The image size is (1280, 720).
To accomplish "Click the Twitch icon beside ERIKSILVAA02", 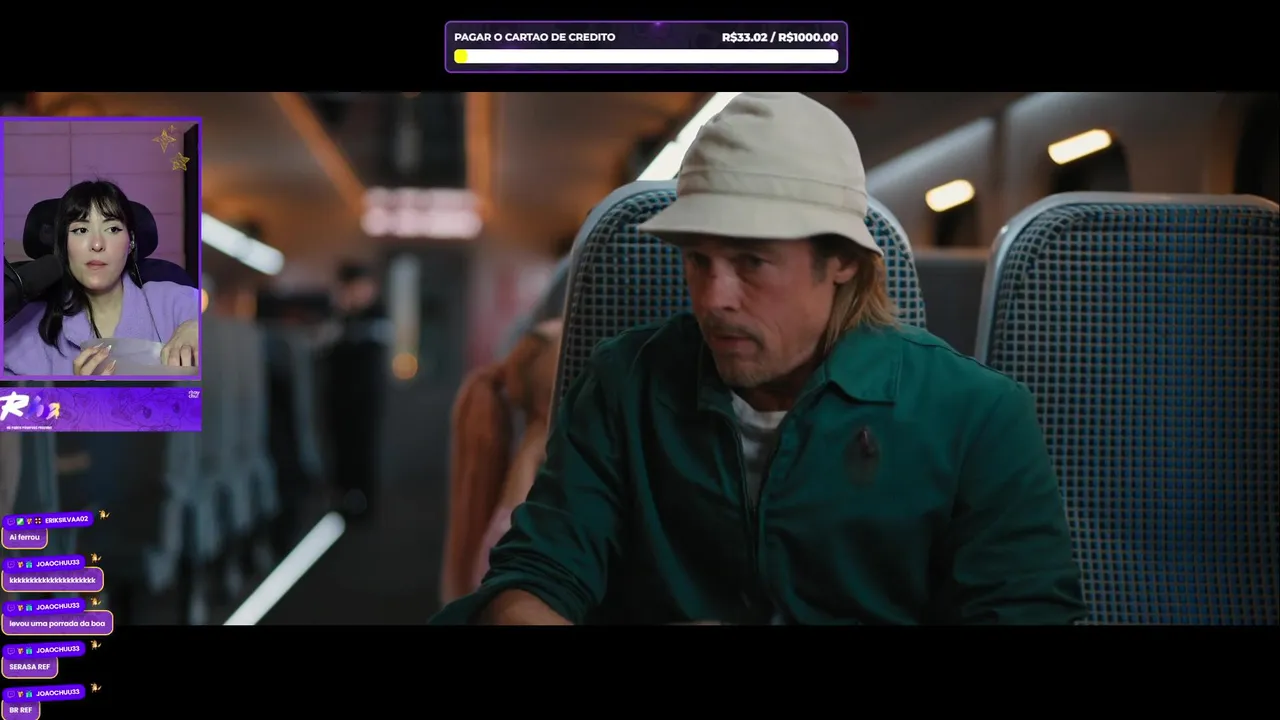I will point(11,521).
